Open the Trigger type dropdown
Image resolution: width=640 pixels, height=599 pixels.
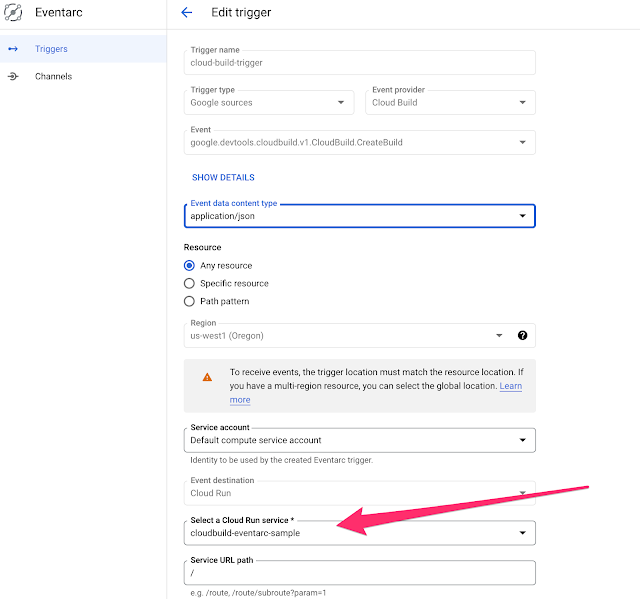click(269, 102)
